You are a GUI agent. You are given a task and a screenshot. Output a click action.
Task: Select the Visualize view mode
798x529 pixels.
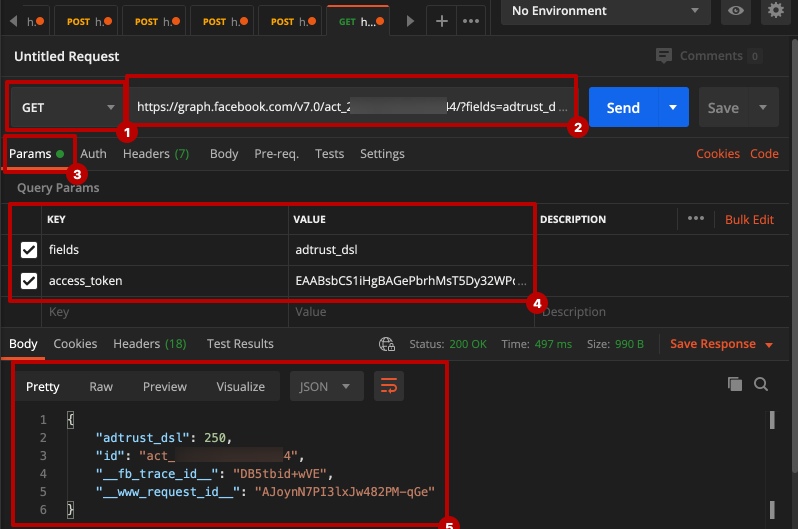240,386
